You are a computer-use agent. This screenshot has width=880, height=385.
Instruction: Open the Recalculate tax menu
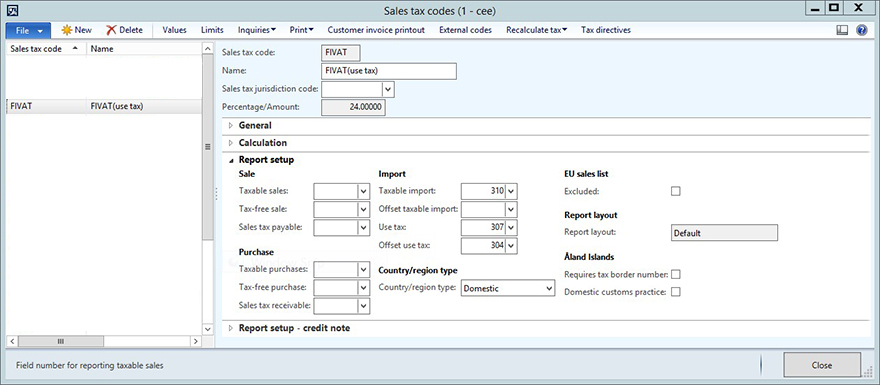(537, 30)
